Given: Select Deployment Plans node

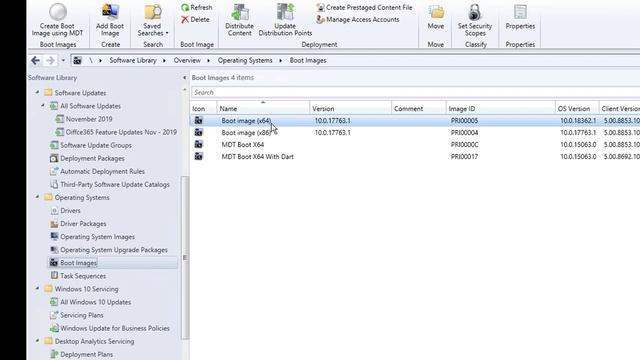Looking at the screenshot, I should pos(87,354).
